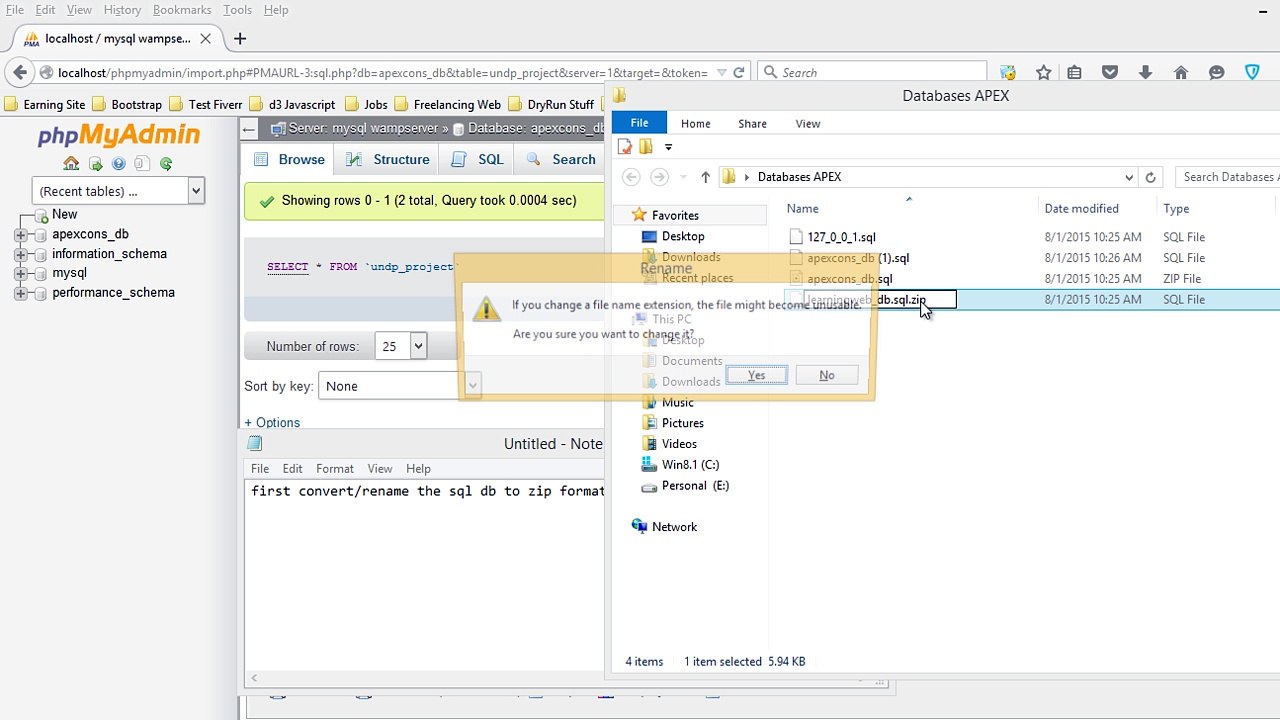Open Notepad Format menu
The image size is (1280, 720).
tap(335, 469)
